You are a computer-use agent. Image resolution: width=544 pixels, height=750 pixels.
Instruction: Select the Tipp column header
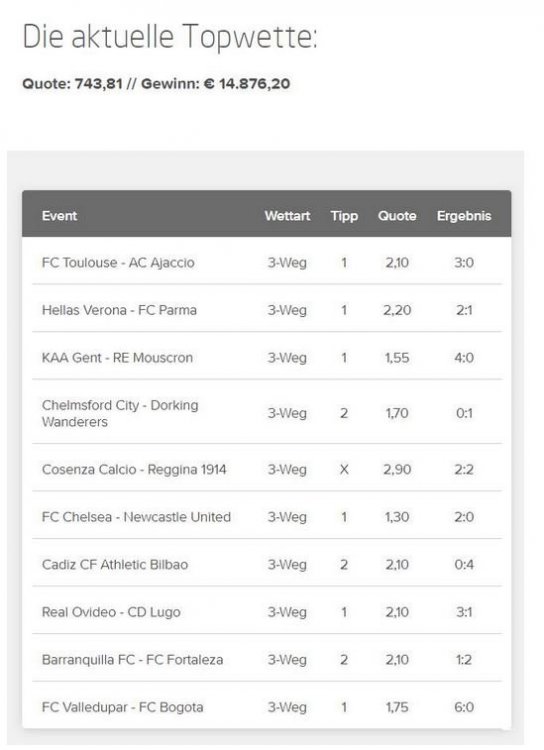[x=344, y=216]
